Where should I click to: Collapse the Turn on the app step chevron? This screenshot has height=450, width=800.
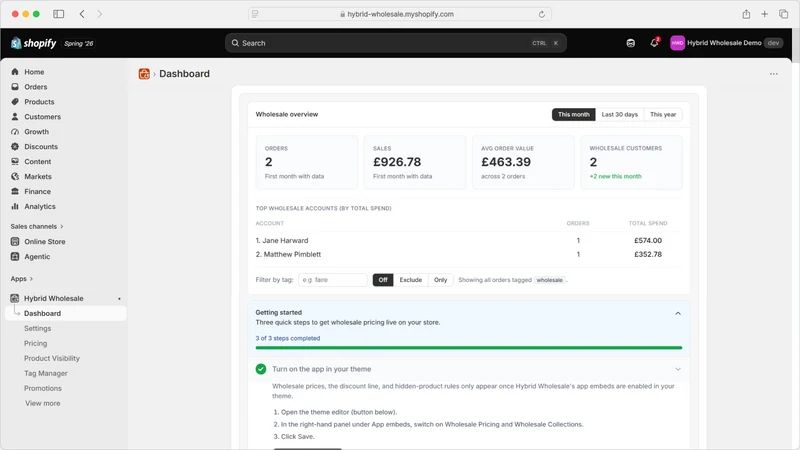pos(678,369)
